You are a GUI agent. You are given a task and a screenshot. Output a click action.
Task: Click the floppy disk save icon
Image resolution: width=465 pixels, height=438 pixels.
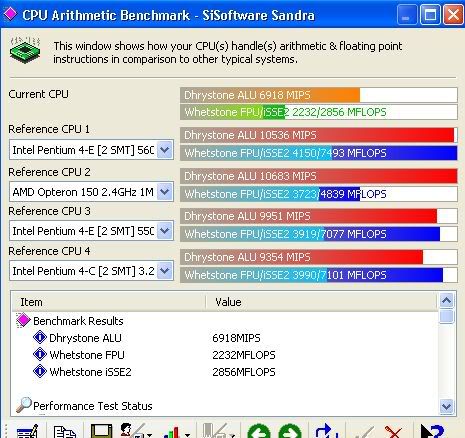pyautogui.click(x=101, y=431)
